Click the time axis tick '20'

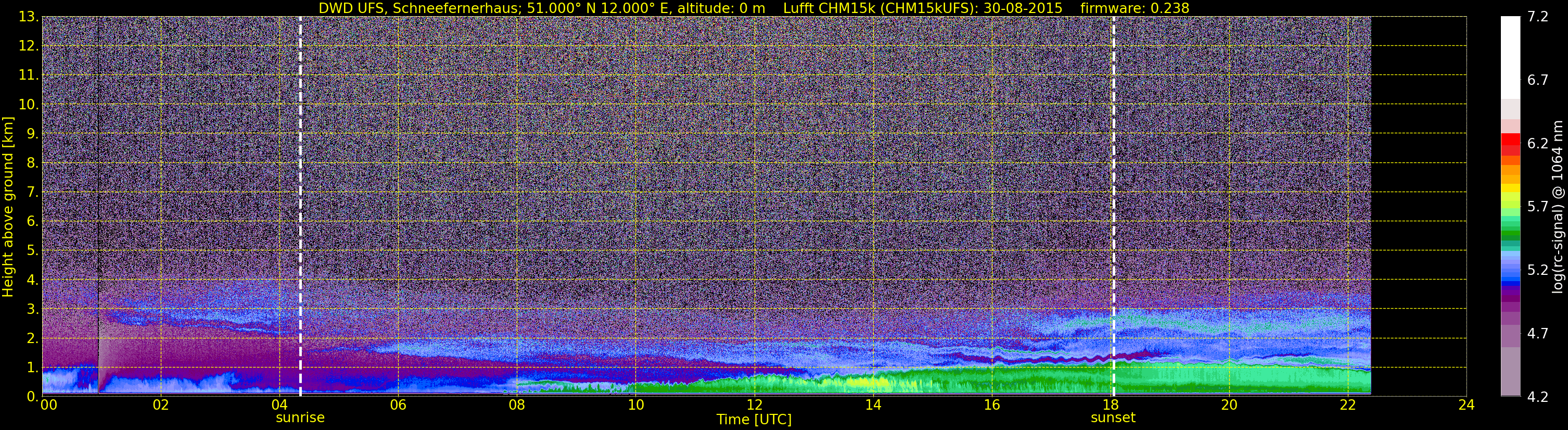click(1229, 406)
